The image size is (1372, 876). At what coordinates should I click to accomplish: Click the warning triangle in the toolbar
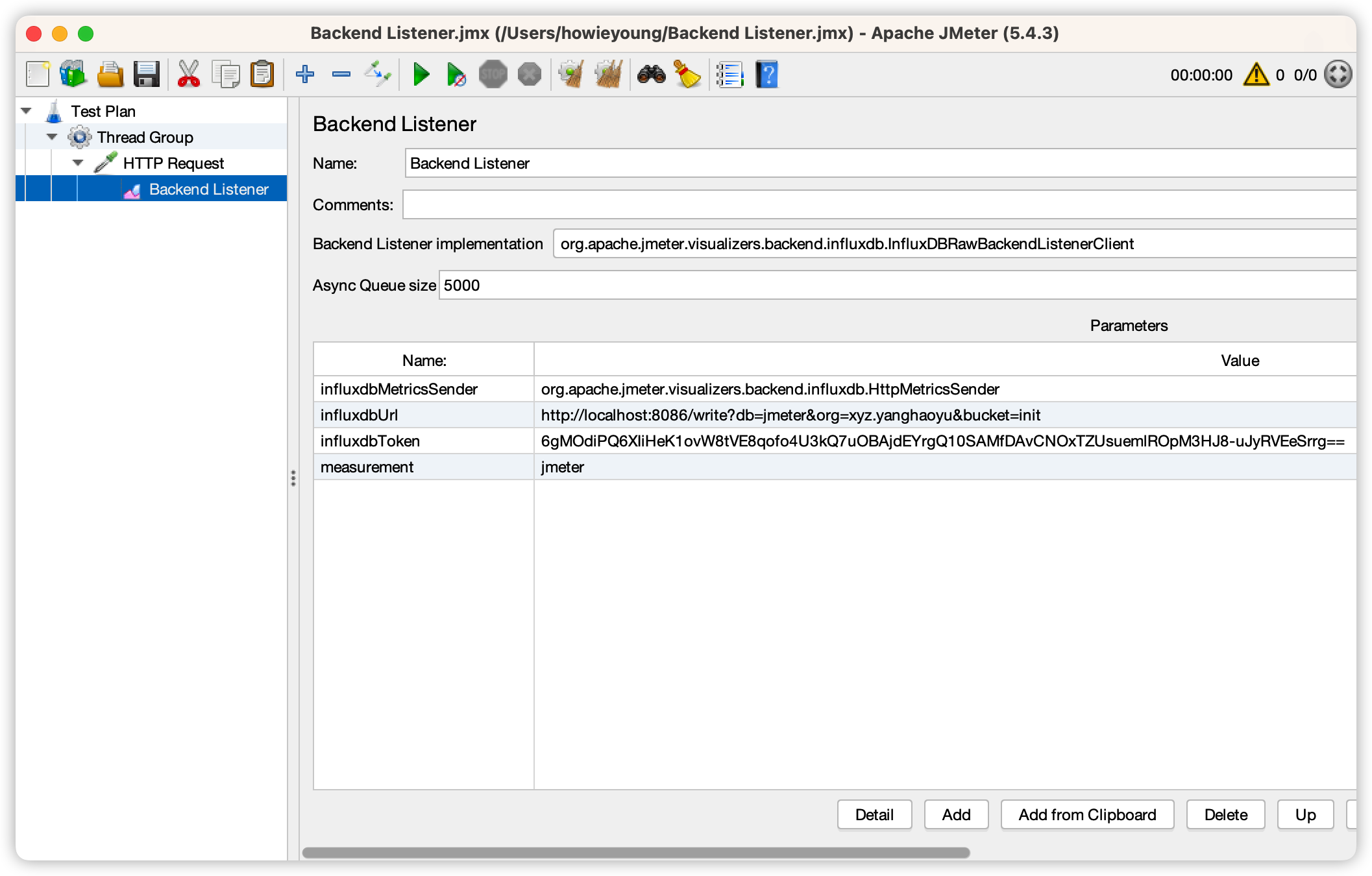1255,74
